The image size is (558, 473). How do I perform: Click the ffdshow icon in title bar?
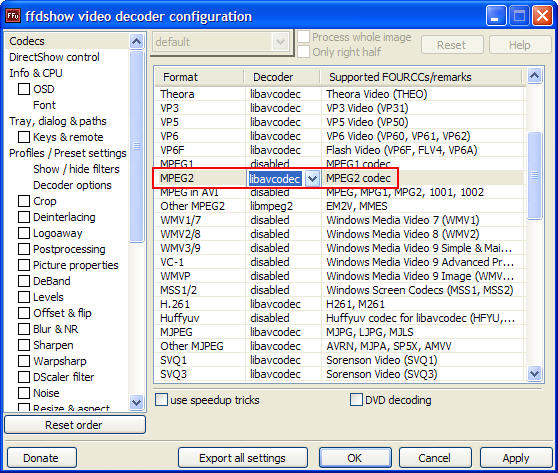pos(13,16)
